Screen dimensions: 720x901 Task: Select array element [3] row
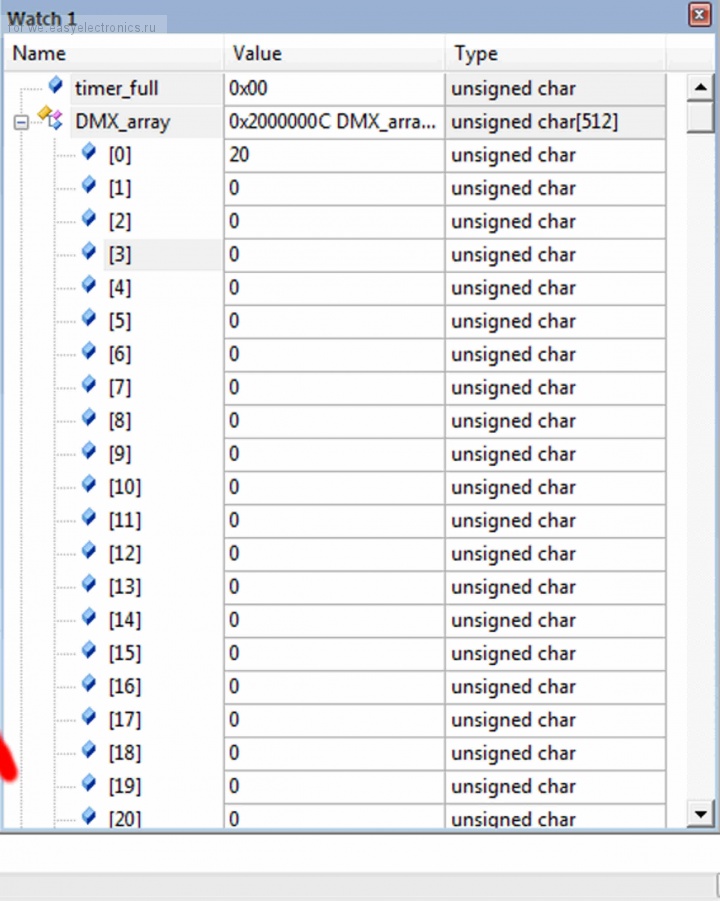[120, 255]
